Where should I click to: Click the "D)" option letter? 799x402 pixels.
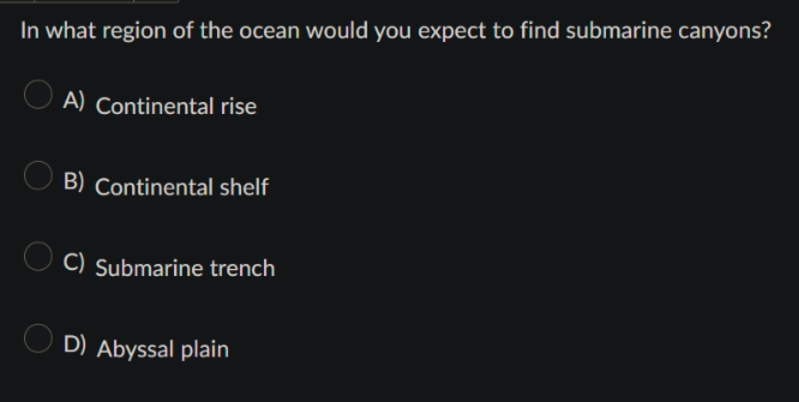pyautogui.click(x=74, y=344)
